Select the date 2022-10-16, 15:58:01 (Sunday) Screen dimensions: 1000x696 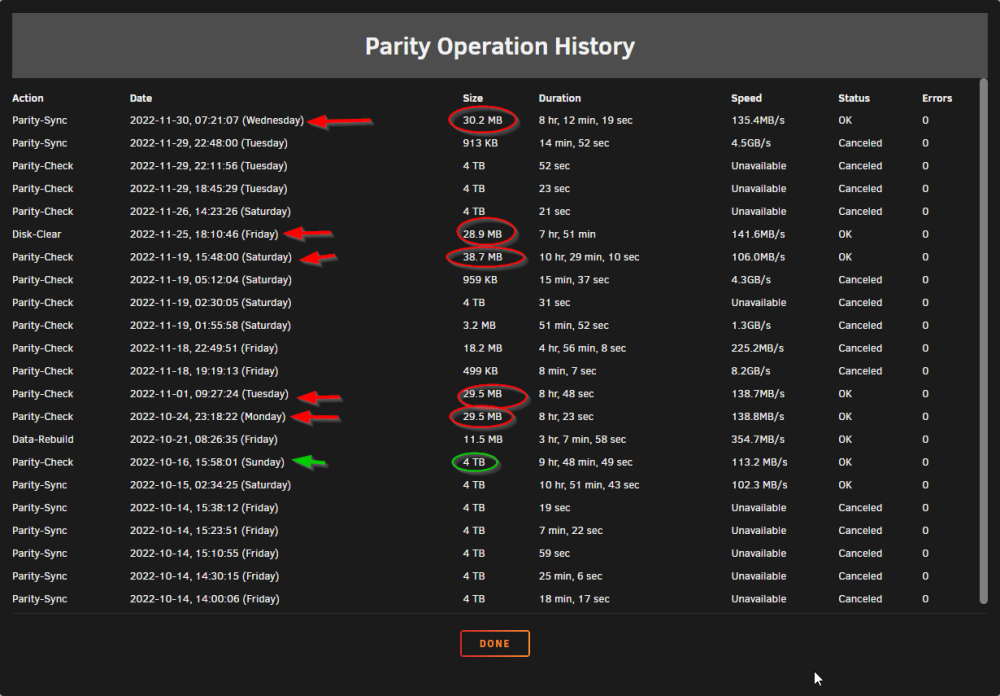207,463
